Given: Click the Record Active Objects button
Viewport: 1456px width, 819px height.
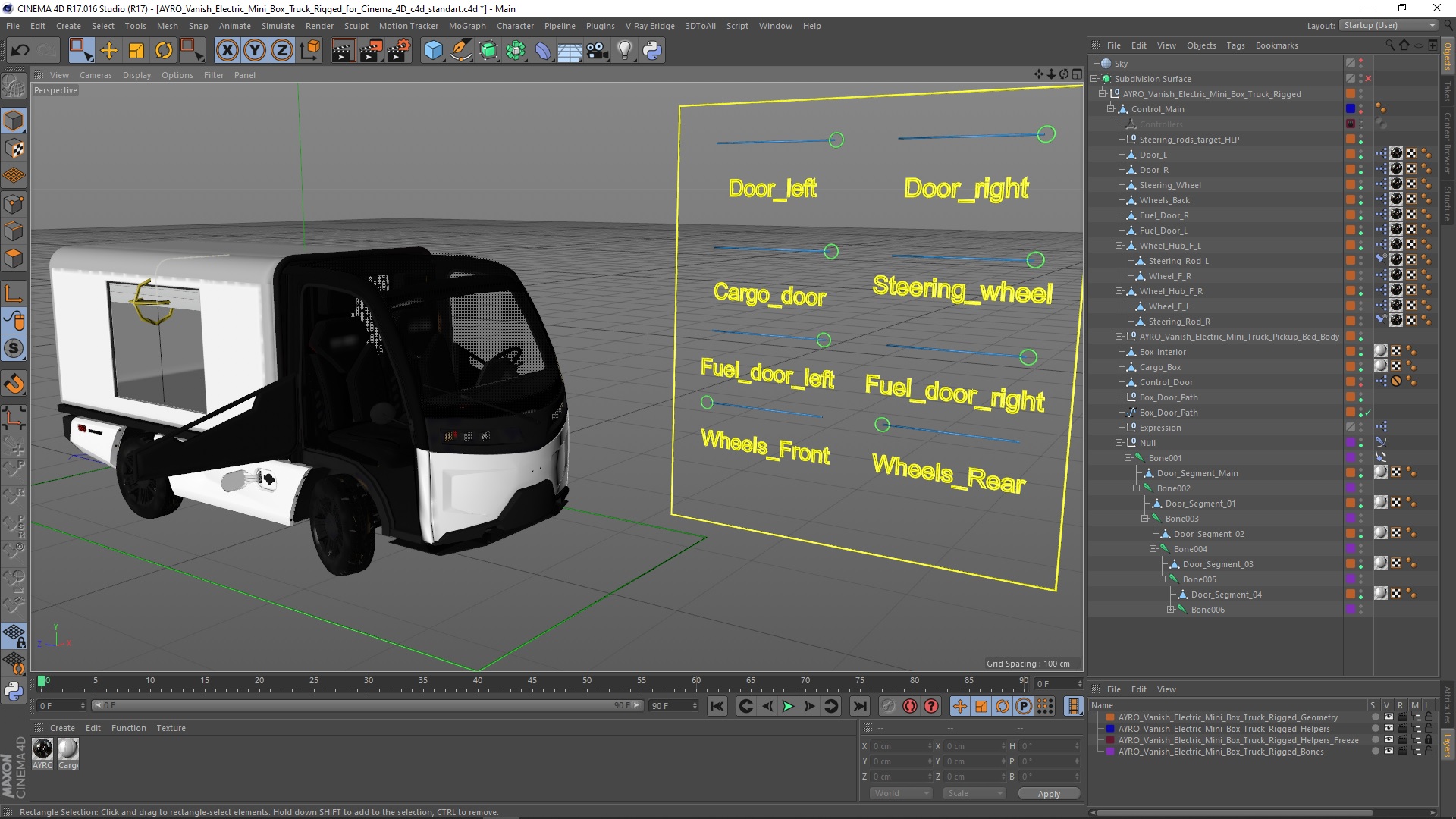Looking at the screenshot, I should [x=888, y=706].
